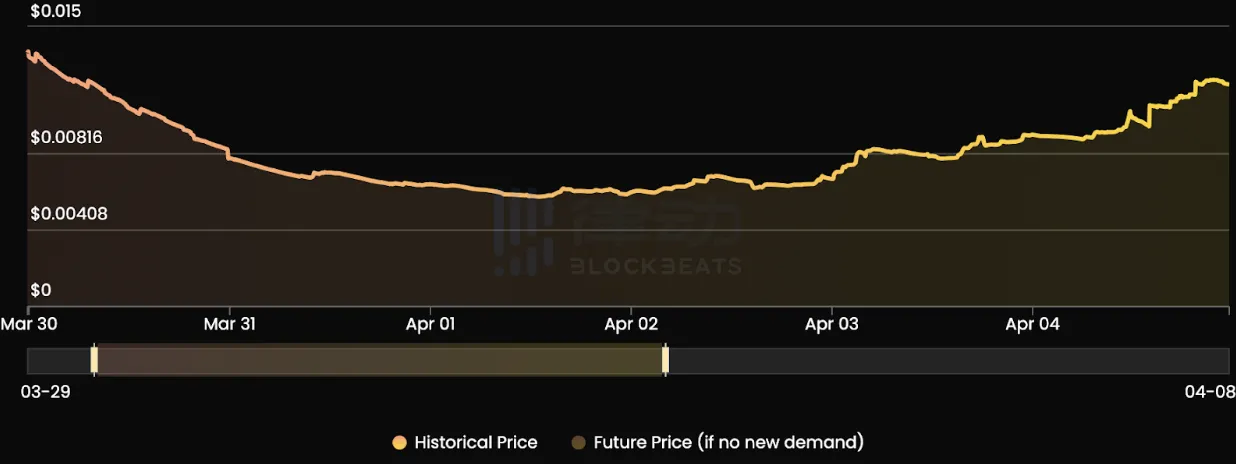Click the left handle of the date range slider
Viewport: 1236px width, 464px height.
[x=94, y=360]
